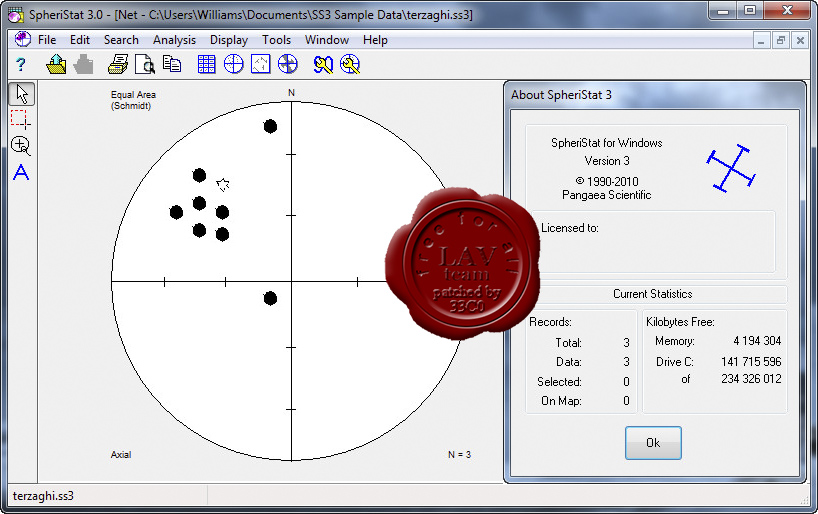The width and height of the screenshot is (818, 514).
Task: Click the "Current Statistics" heading
Action: (653, 294)
